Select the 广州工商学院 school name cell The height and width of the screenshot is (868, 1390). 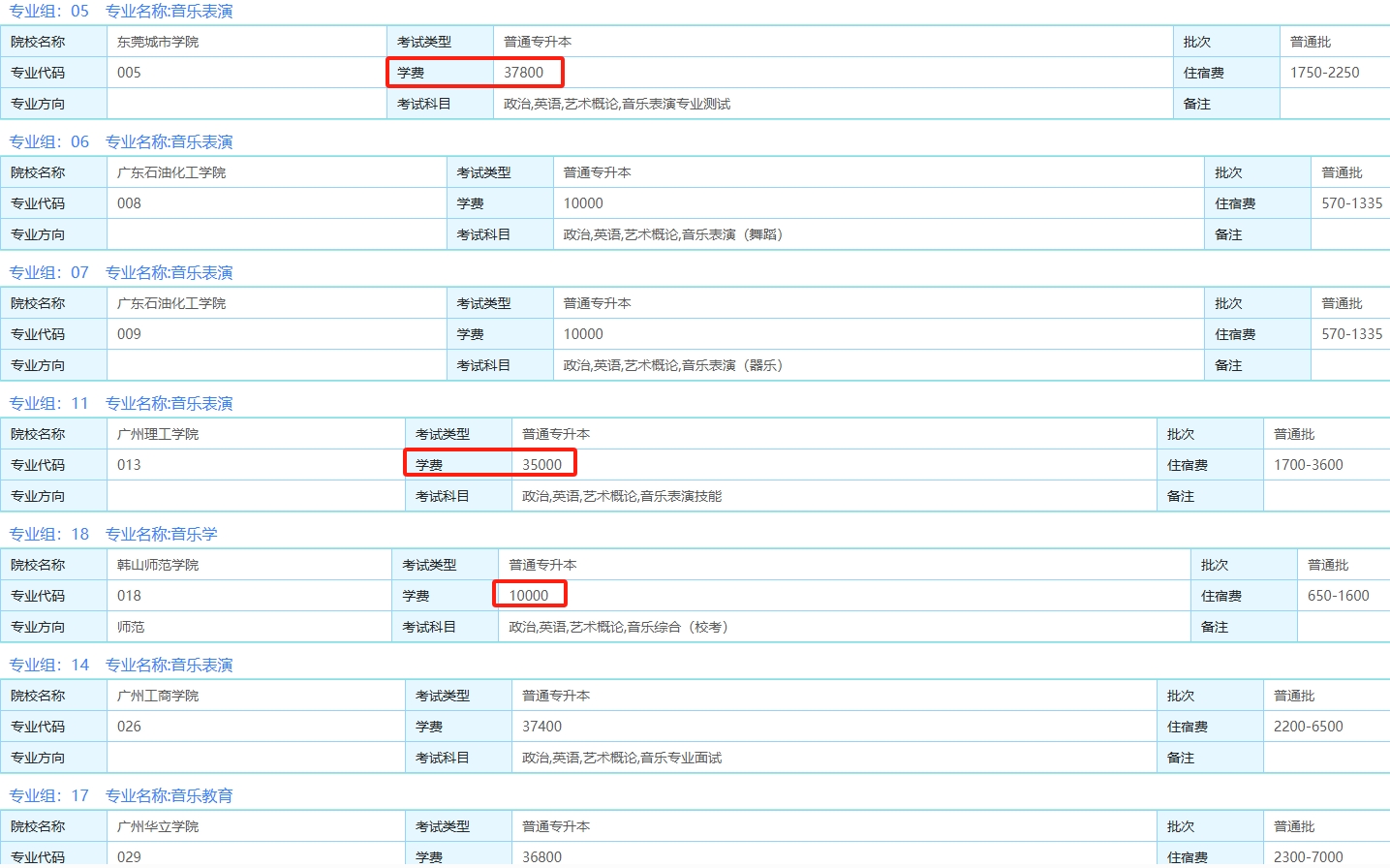(x=158, y=696)
